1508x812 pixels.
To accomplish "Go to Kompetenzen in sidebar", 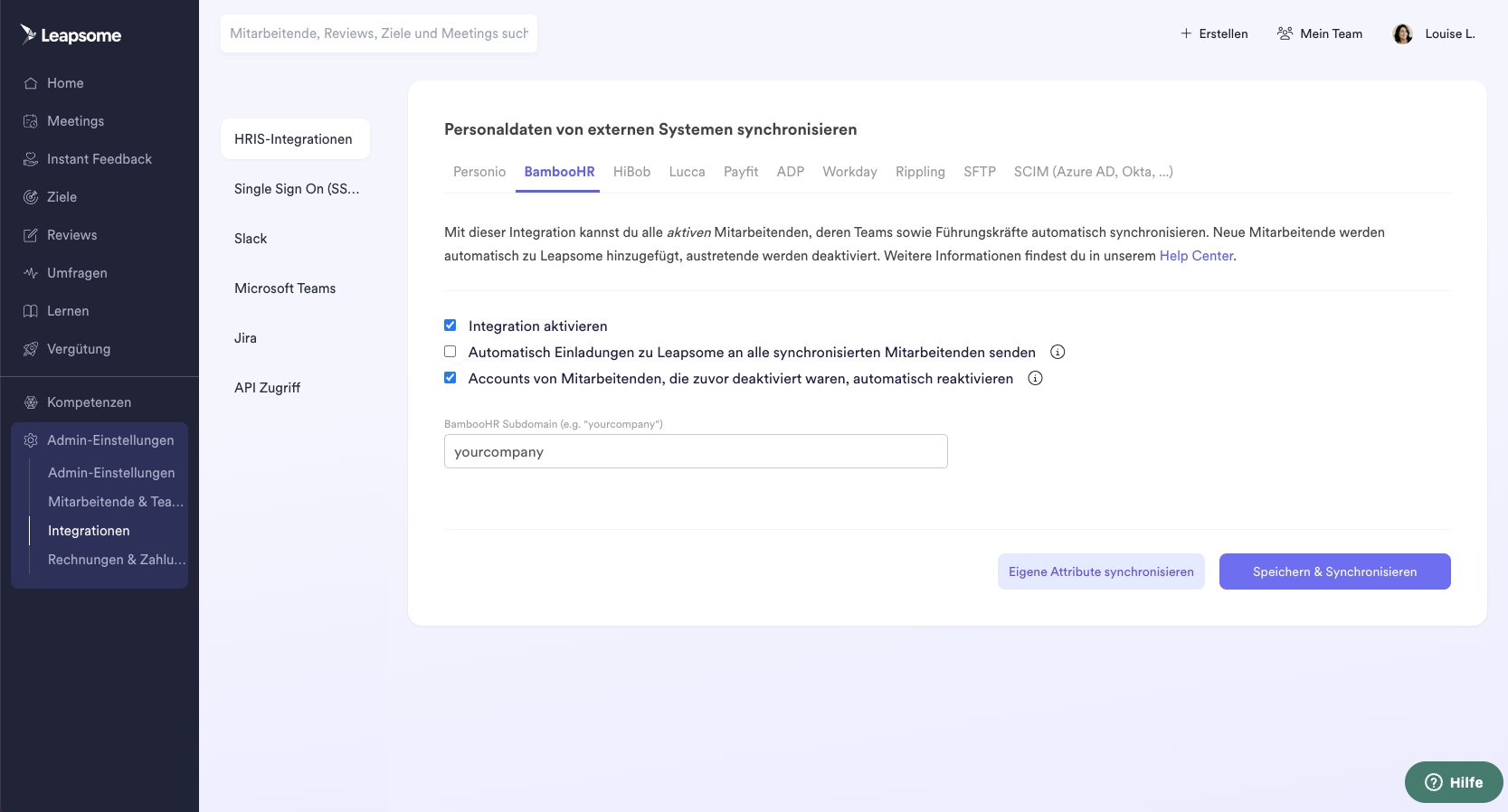I will [x=89, y=402].
